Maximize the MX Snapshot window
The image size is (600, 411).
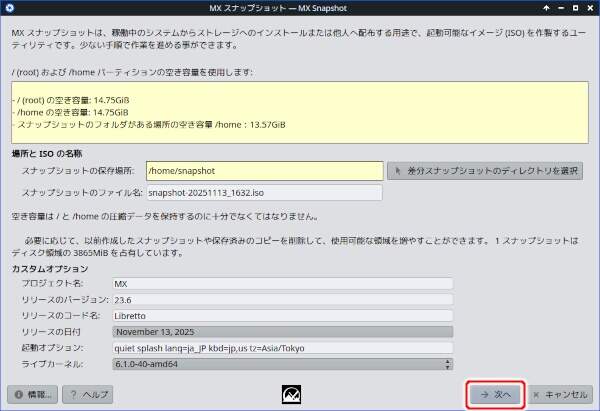[x=576, y=8]
